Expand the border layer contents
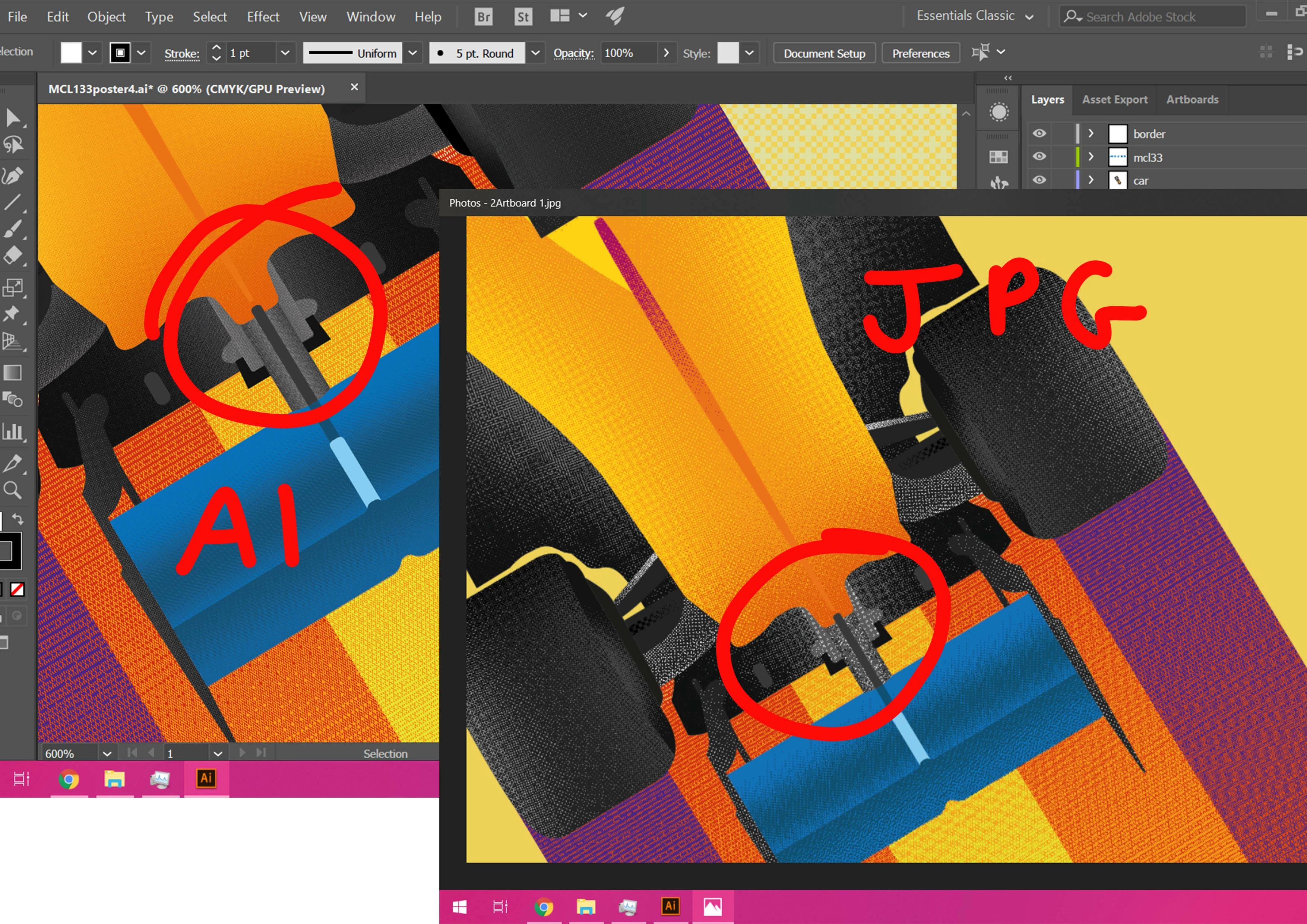1307x924 pixels. pyautogui.click(x=1091, y=133)
